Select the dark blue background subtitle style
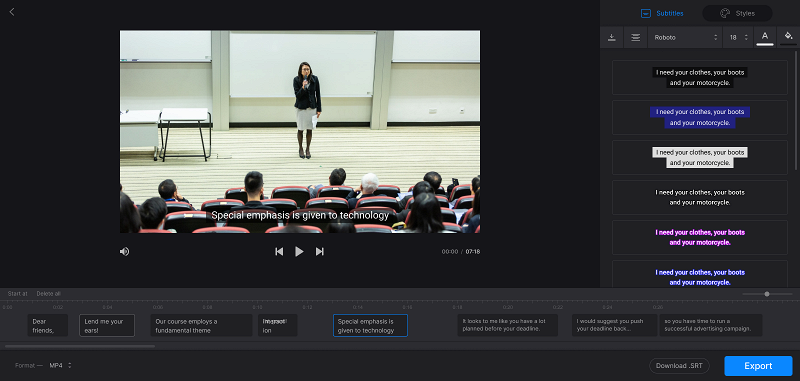 point(699,117)
